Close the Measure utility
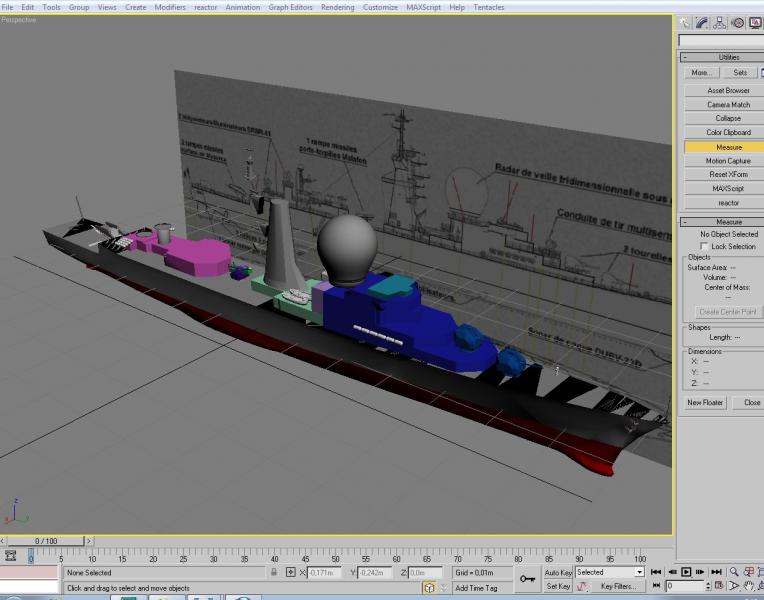The image size is (764, 600). (x=750, y=403)
